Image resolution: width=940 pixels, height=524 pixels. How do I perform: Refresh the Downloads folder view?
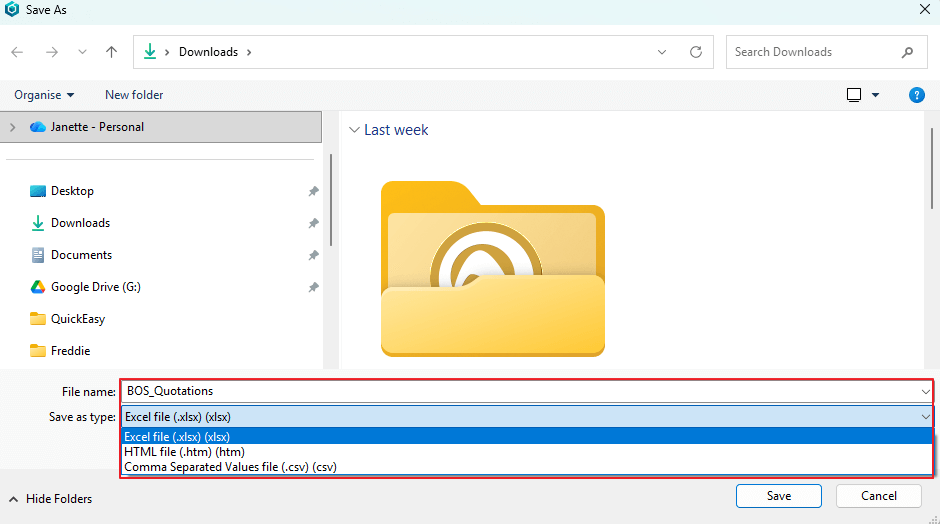click(696, 52)
